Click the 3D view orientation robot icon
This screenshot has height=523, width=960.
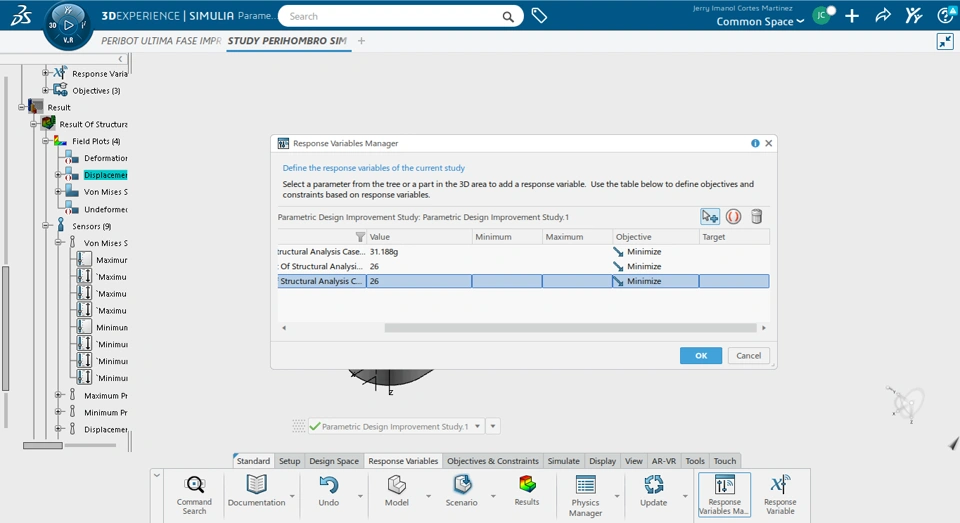point(906,404)
